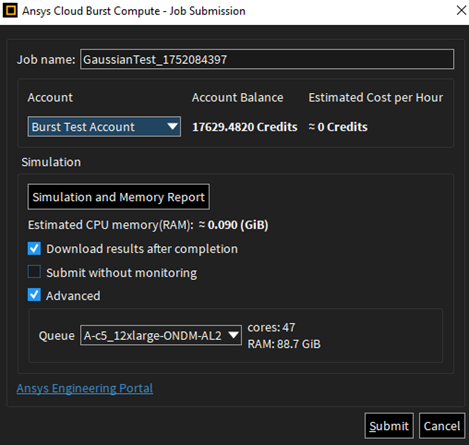Open Simulation and Memory Report

pos(119,197)
